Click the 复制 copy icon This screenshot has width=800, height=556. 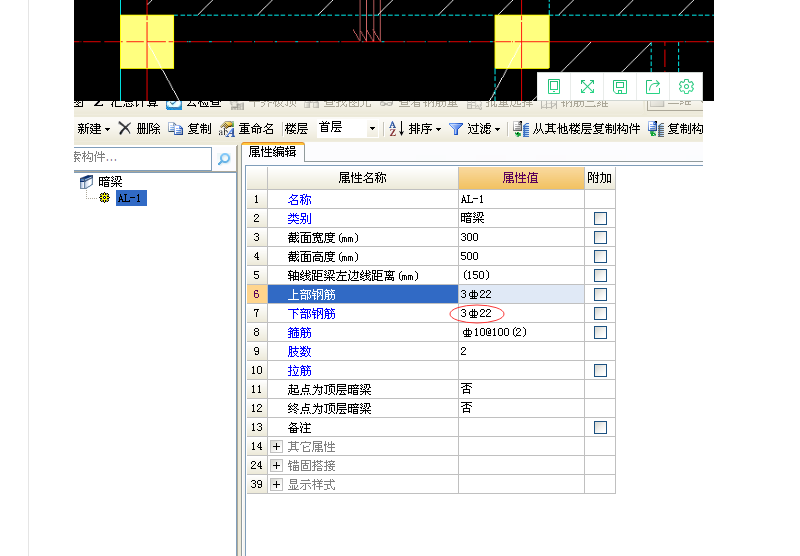tap(176, 129)
